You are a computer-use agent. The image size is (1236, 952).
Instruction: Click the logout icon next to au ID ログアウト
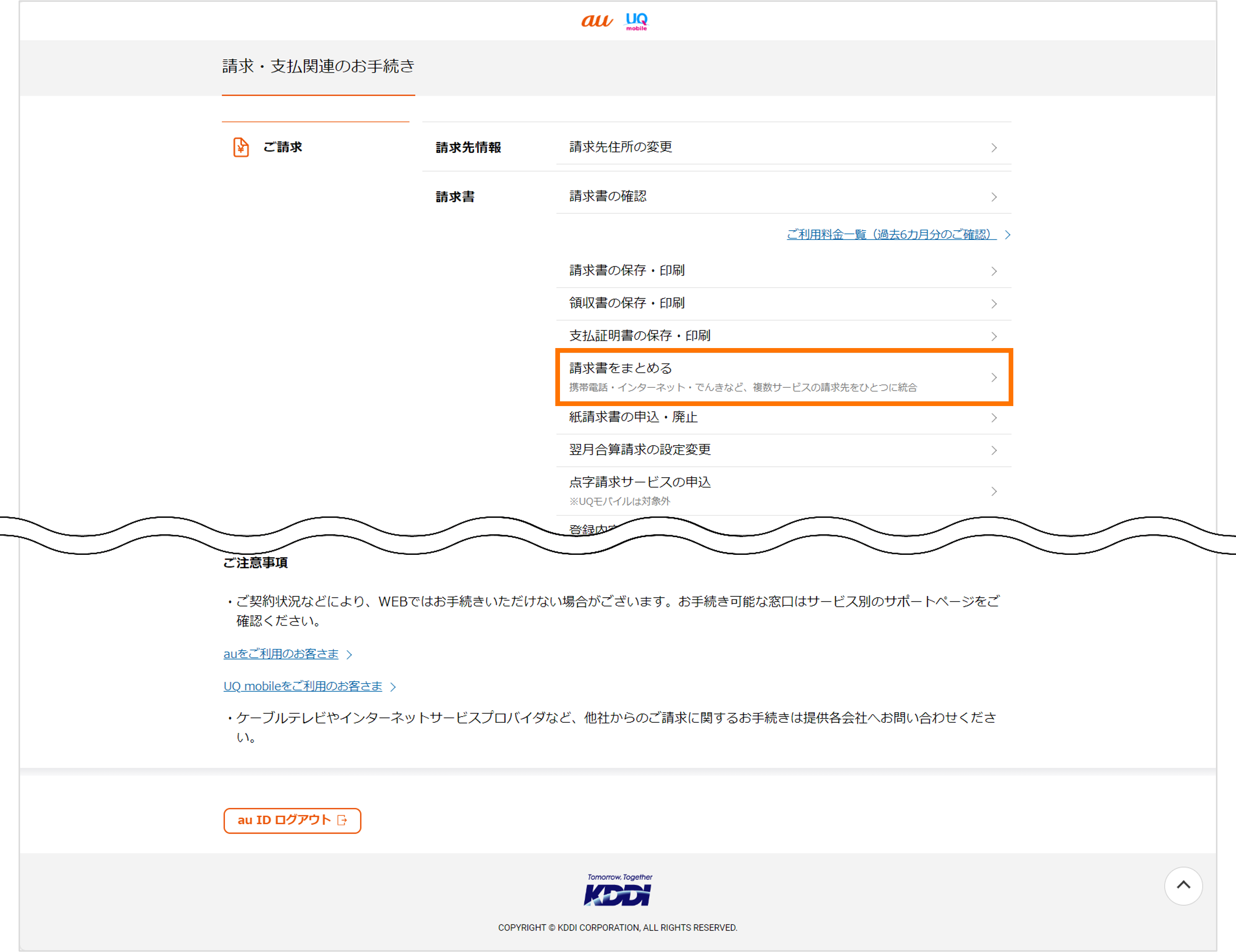(342, 821)
